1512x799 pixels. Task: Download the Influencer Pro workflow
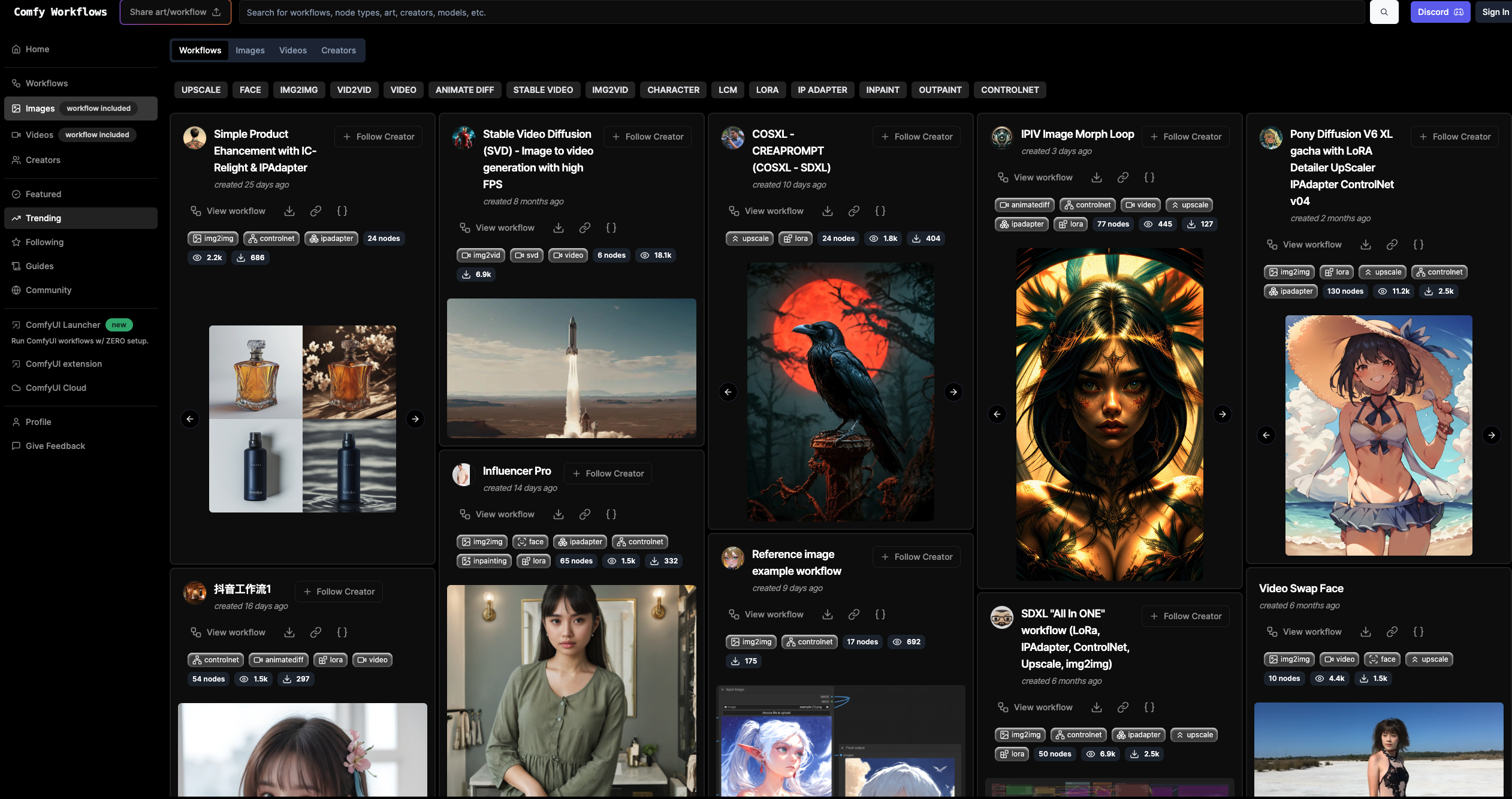[559, 514]
